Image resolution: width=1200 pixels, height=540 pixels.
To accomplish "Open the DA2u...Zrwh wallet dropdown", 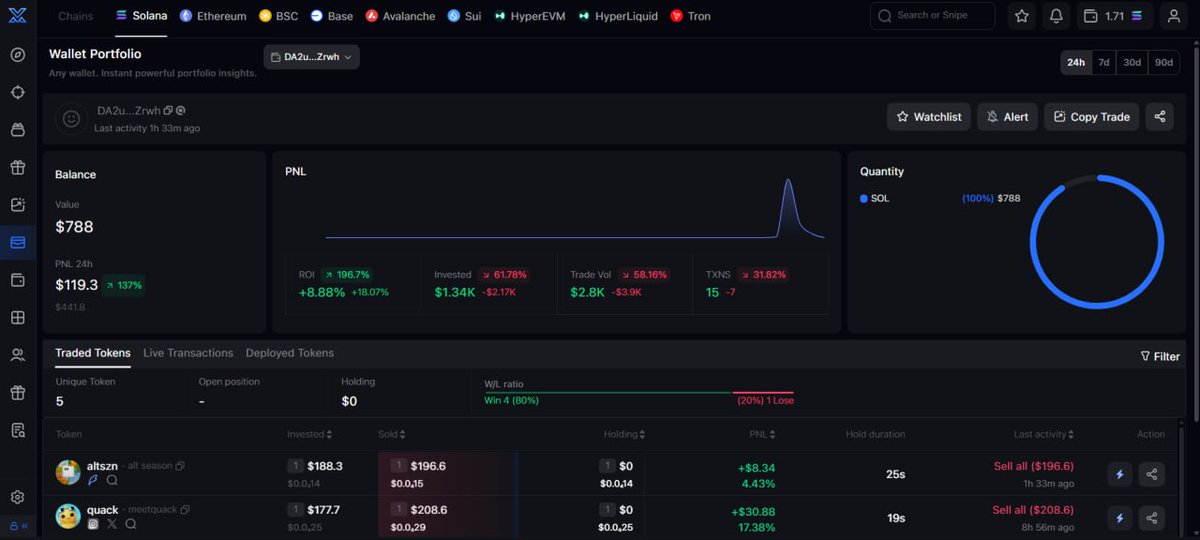I will [x=311, y=57].
